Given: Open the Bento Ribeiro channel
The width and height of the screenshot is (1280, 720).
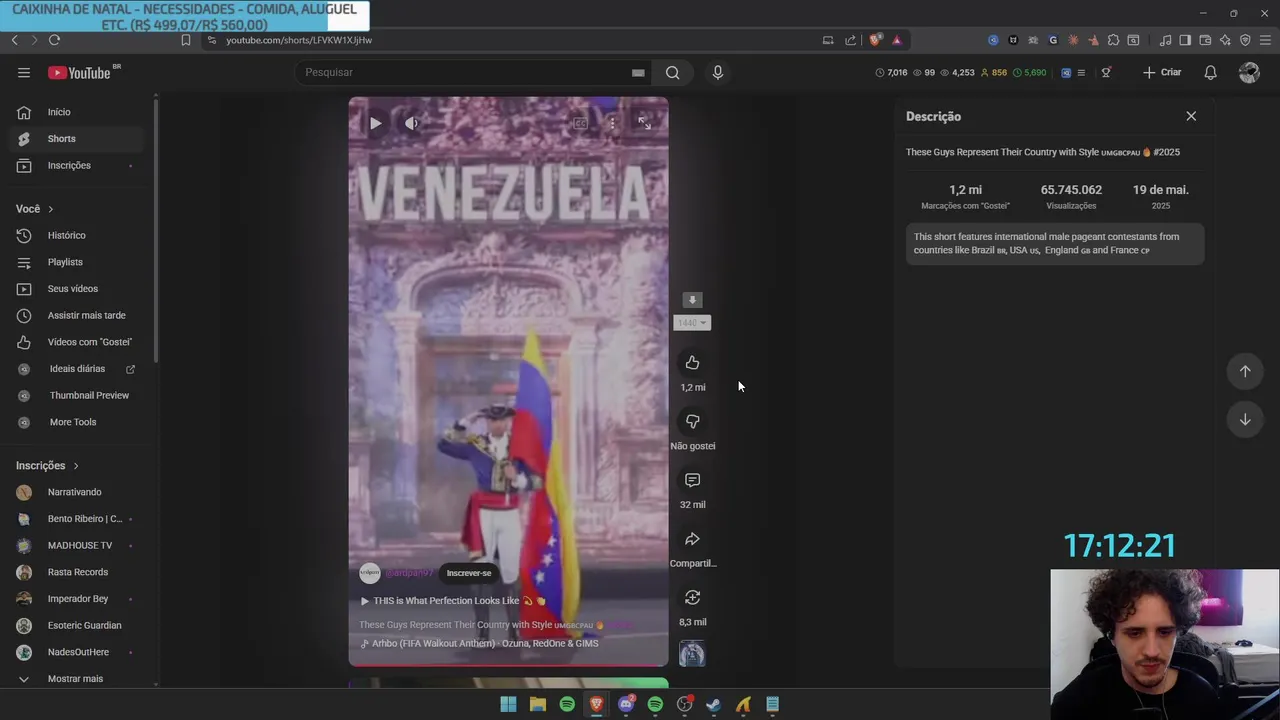Looking at the screenshot, I should [78, 519].
